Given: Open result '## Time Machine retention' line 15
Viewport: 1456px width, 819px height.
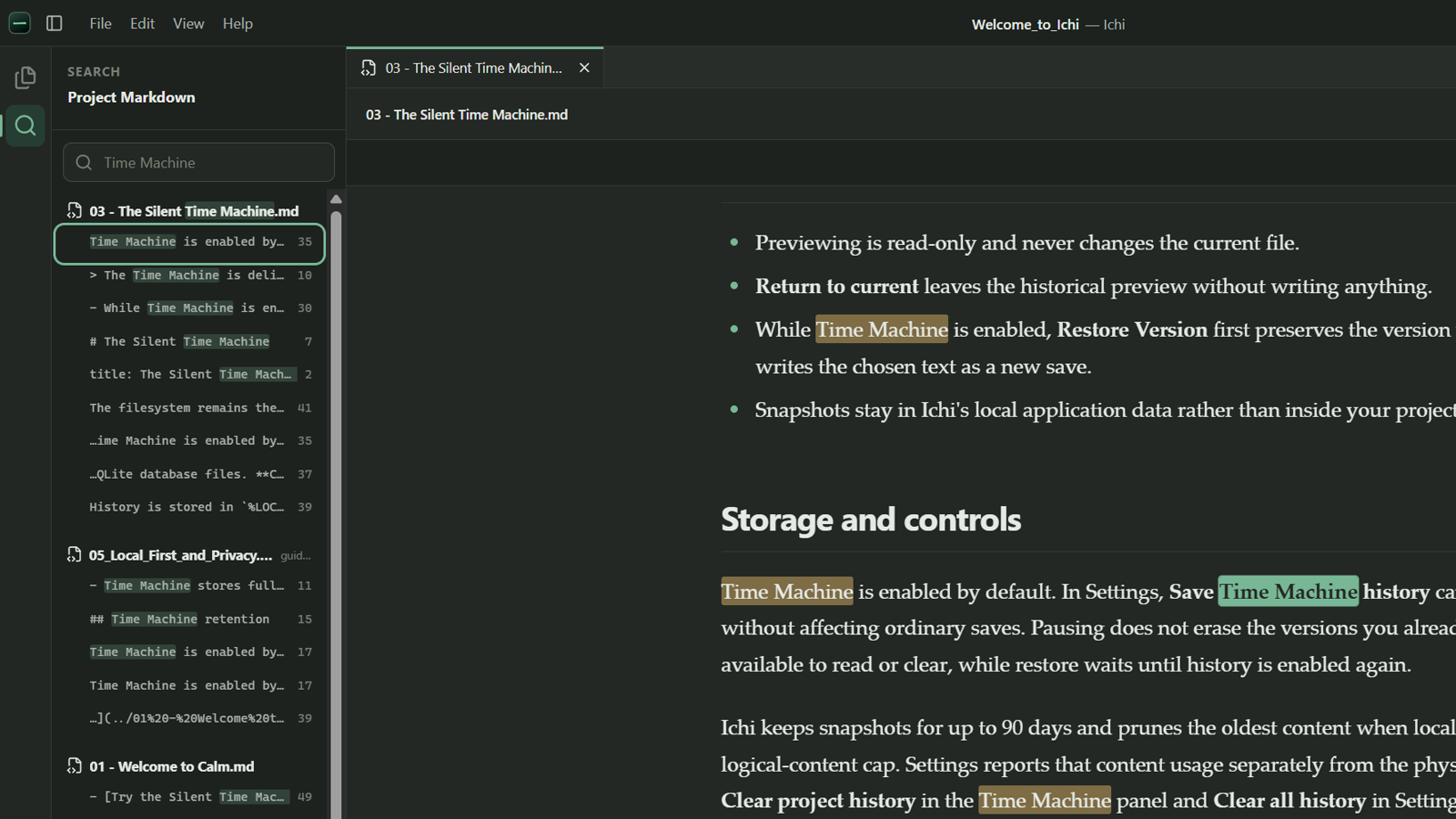Looking at the screenshot, I should click(189, 619).
